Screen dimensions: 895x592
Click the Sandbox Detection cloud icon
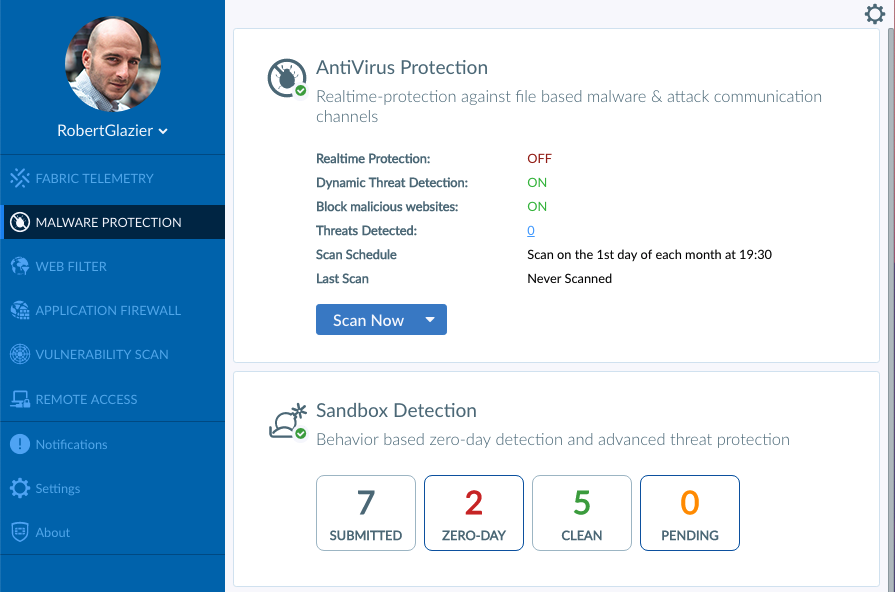point(288,422)
